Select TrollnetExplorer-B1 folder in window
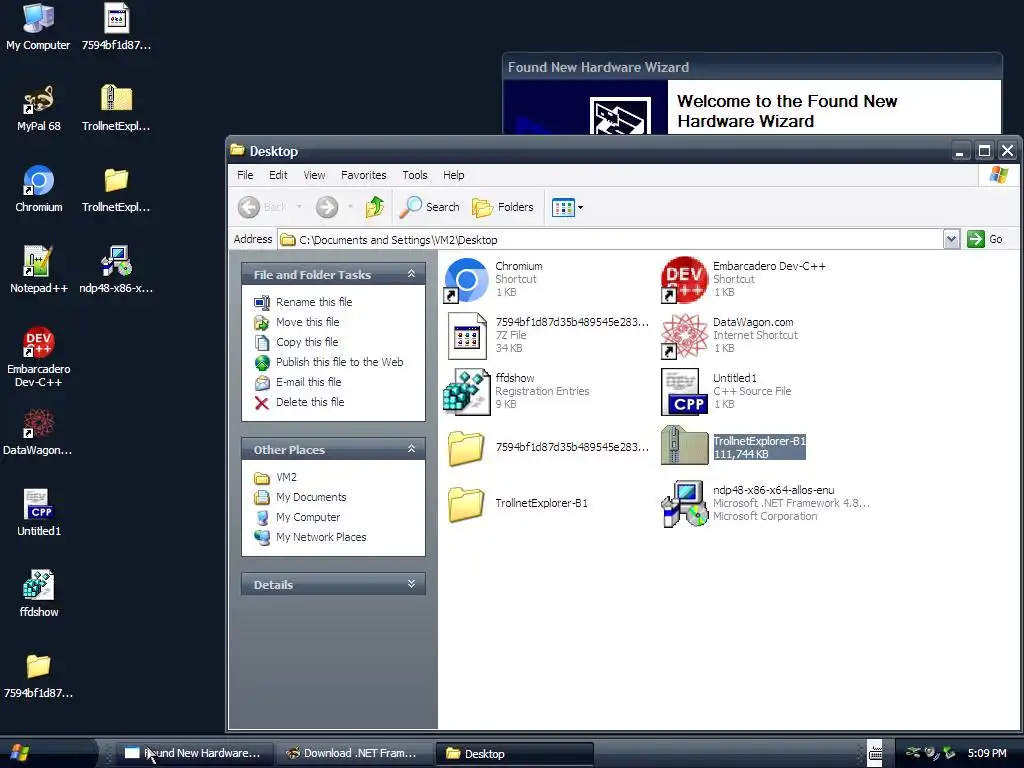The image size is (1024, 768). click(x=516, y=504)
